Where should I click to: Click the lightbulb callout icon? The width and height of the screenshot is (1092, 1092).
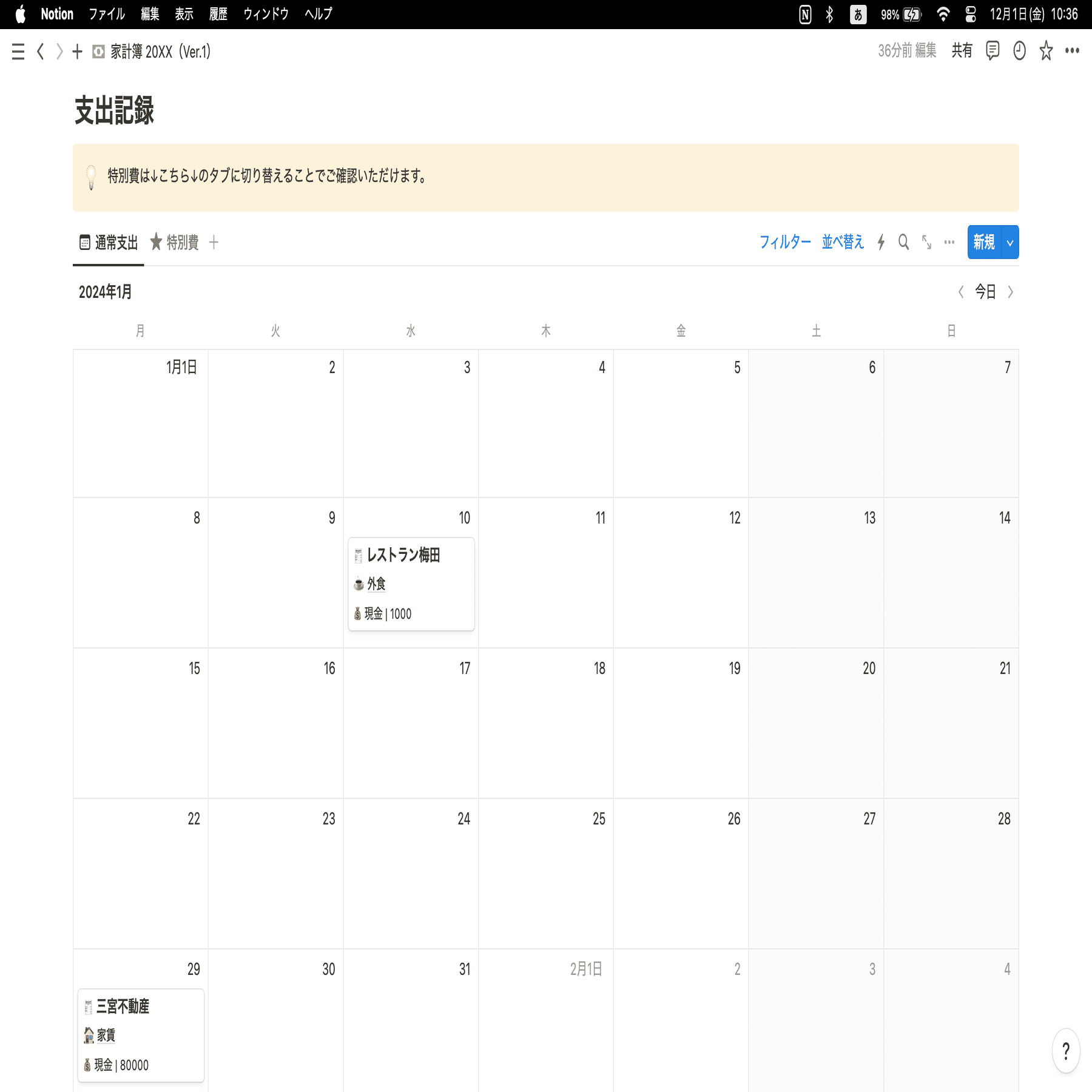pyautogui.click(x=91, y=177)
